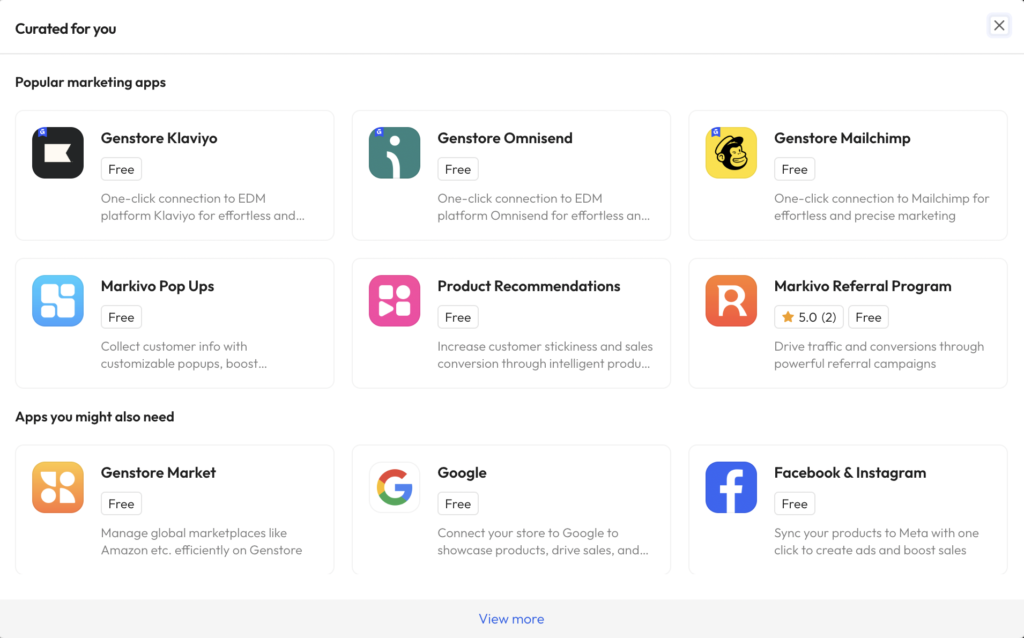This screenshot has height=638, width=1024.
Task: Click the Markivo Referral Program icon
Action: point(731,301)
